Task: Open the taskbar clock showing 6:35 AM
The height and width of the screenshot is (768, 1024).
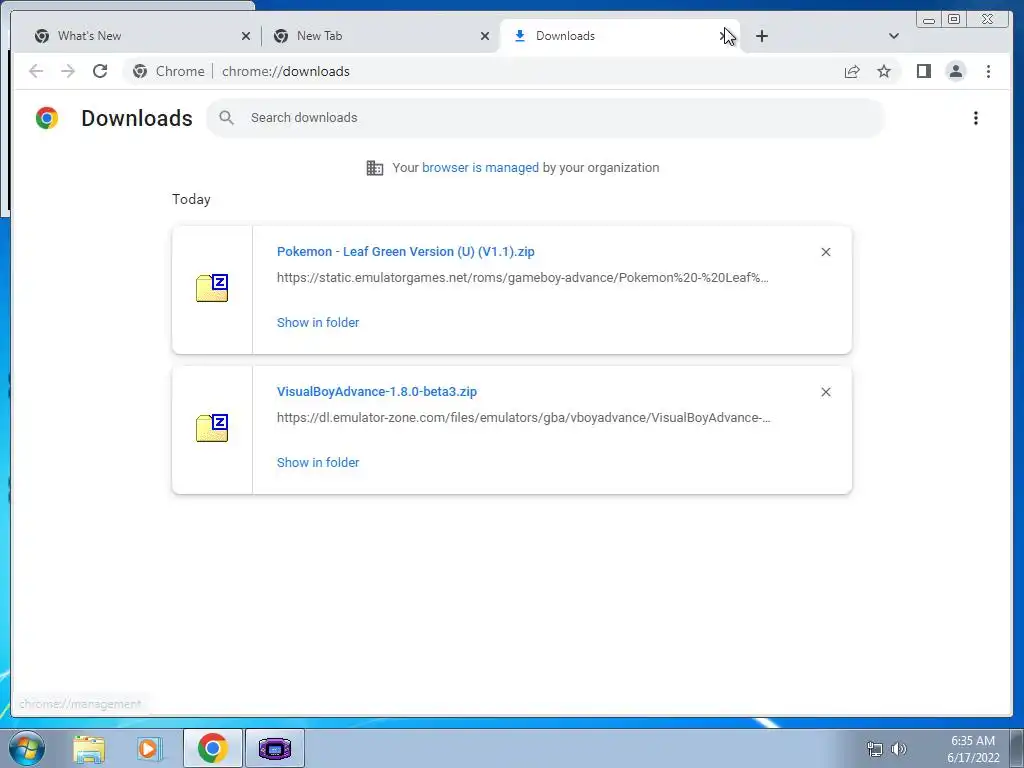Action: point(973,749)
